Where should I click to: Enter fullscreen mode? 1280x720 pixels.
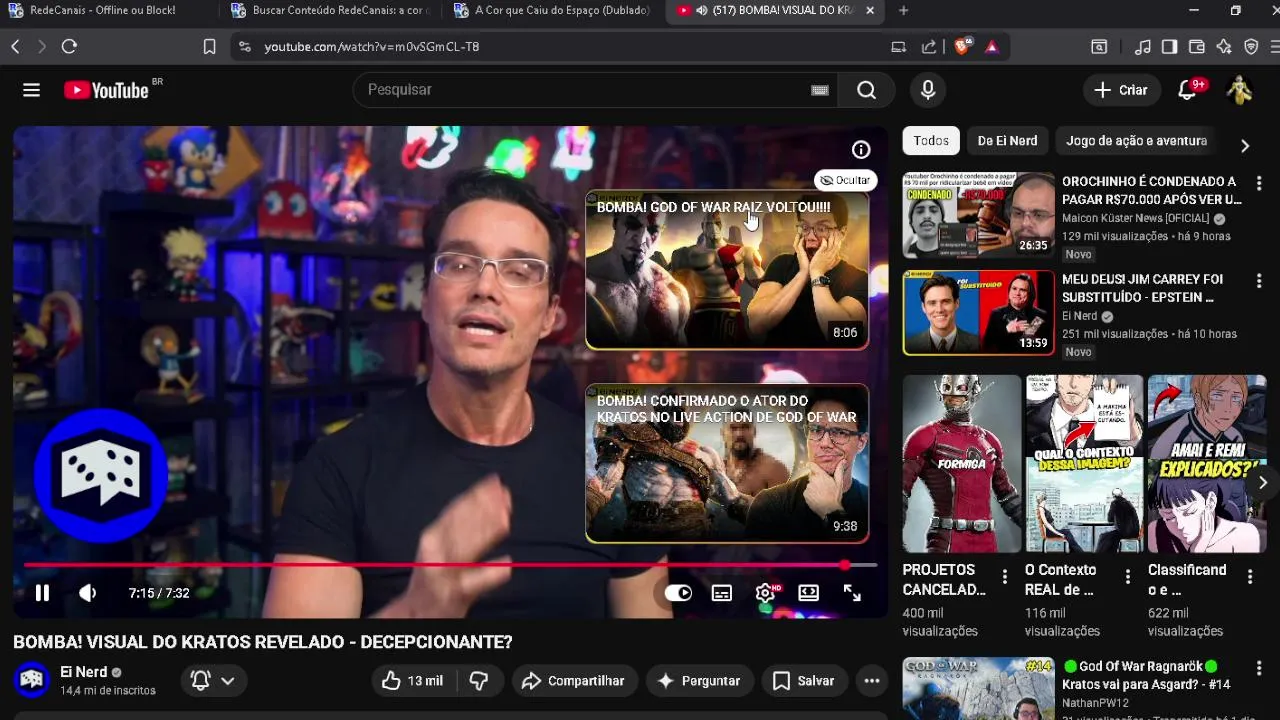(852, 593)
